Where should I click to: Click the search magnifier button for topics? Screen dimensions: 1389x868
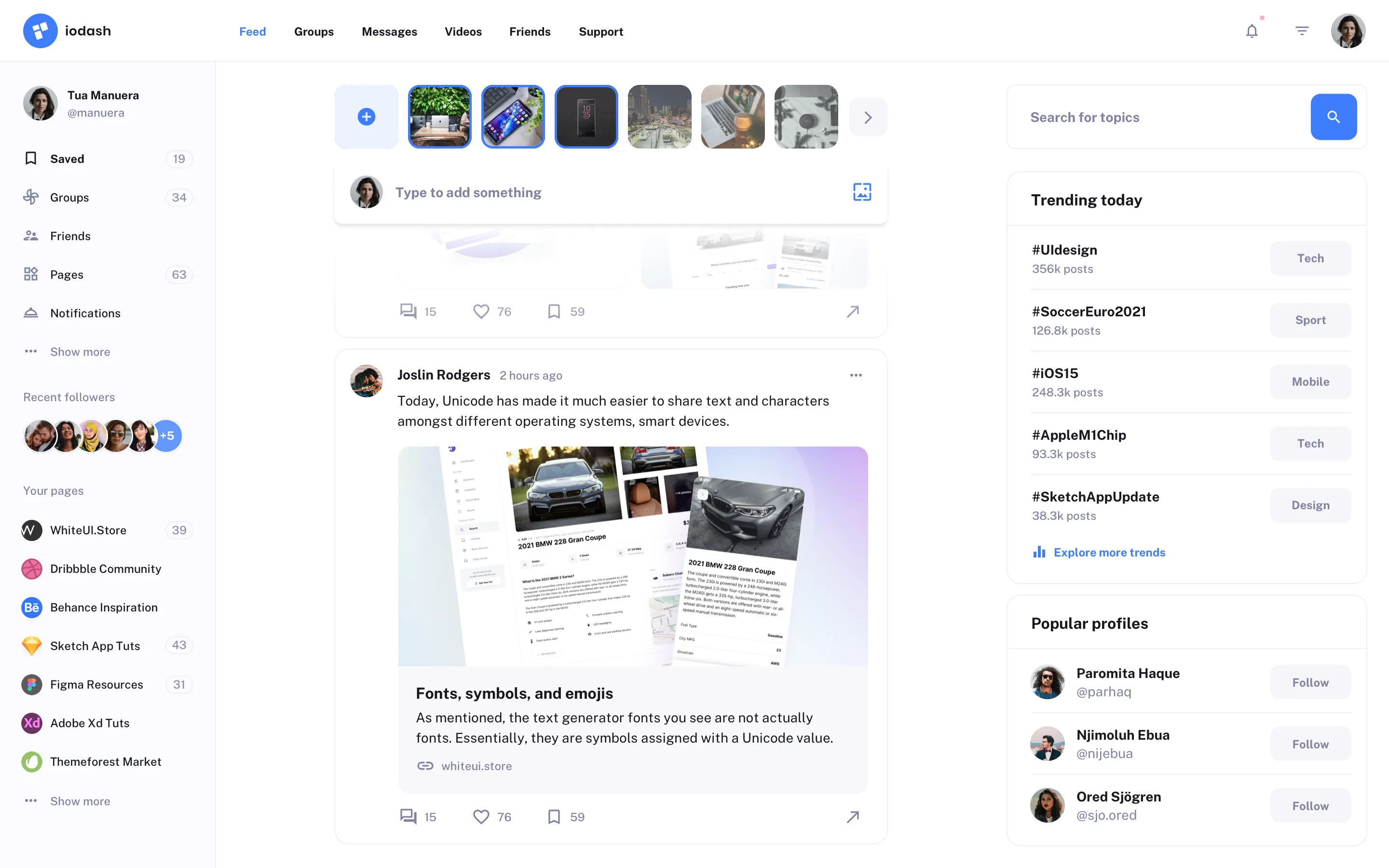(x=1334, y=117)
